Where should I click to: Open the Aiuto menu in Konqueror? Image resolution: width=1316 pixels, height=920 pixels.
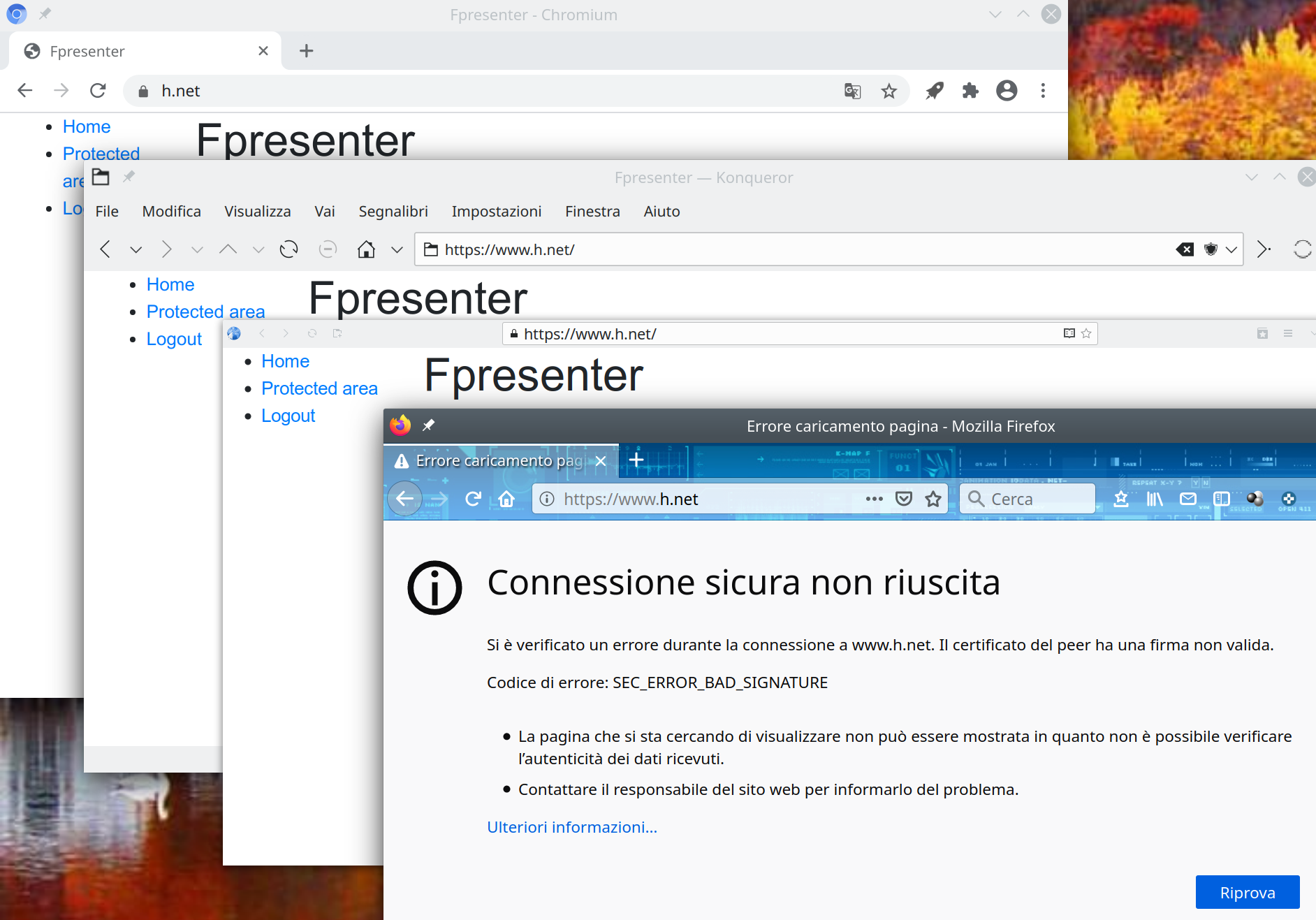click(661, 211)
